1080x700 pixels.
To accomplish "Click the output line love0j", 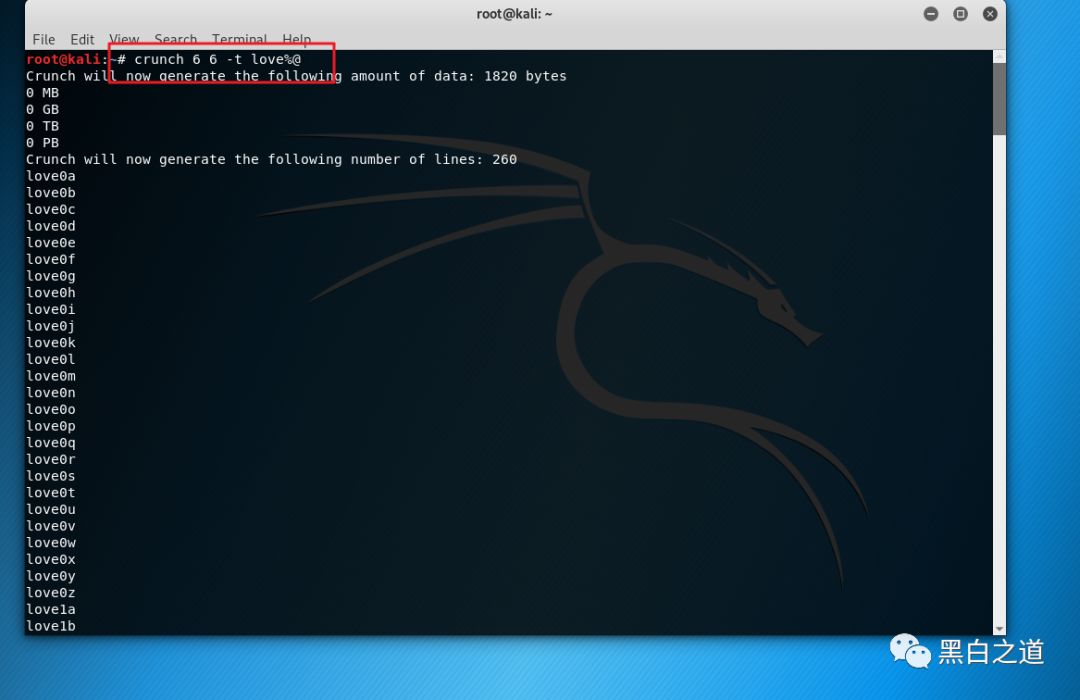I will click(x=51, y=326).
